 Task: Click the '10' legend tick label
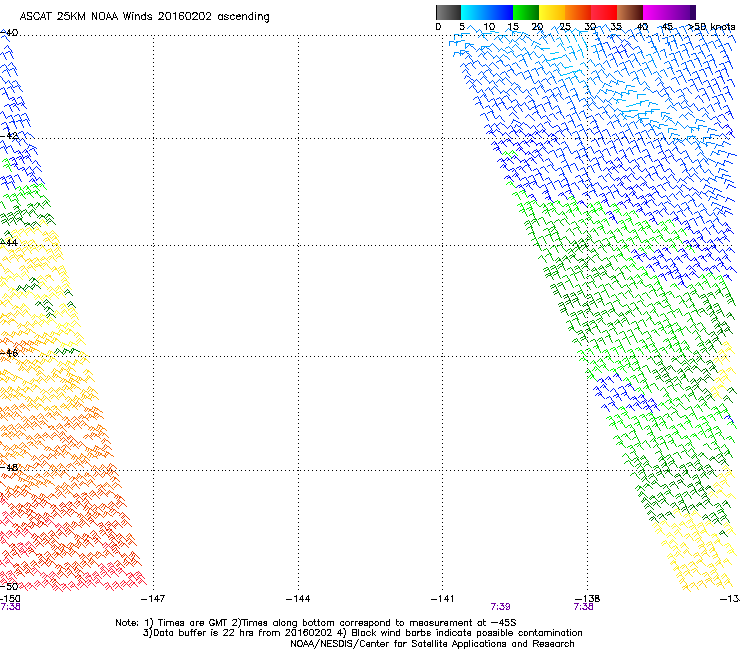point(489,27)
